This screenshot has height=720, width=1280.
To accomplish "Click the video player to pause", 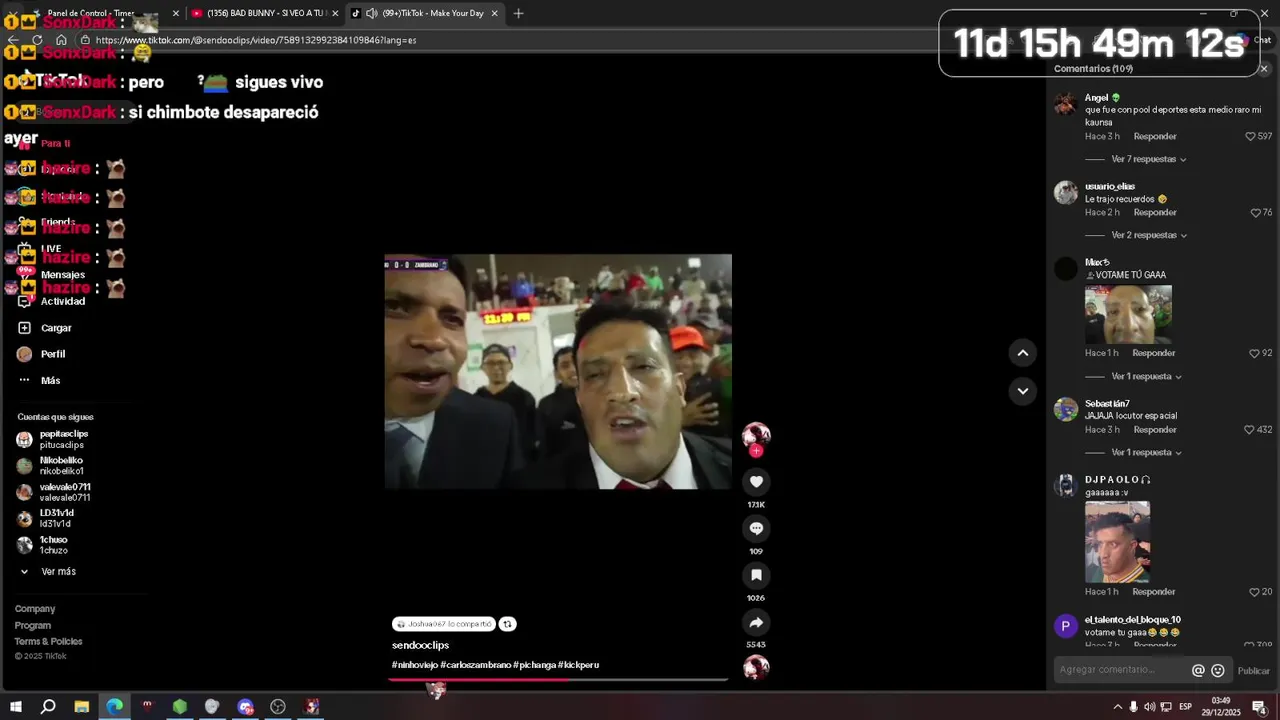I will [x=558, y=372].
